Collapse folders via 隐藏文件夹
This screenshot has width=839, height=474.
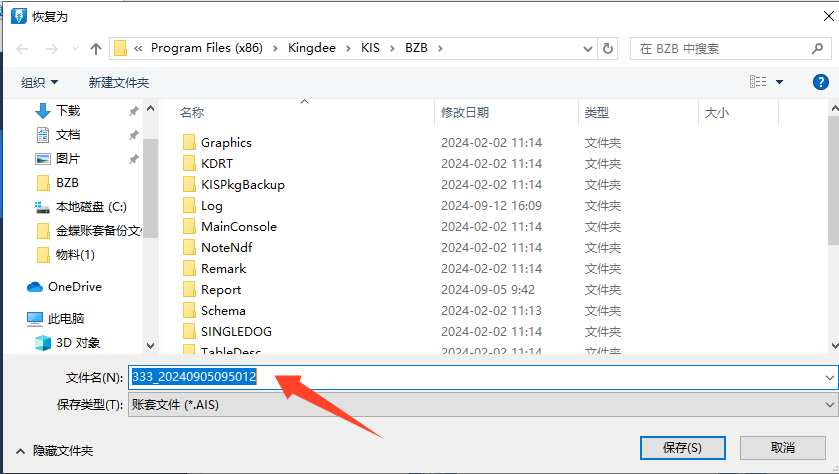pos(55,451)
